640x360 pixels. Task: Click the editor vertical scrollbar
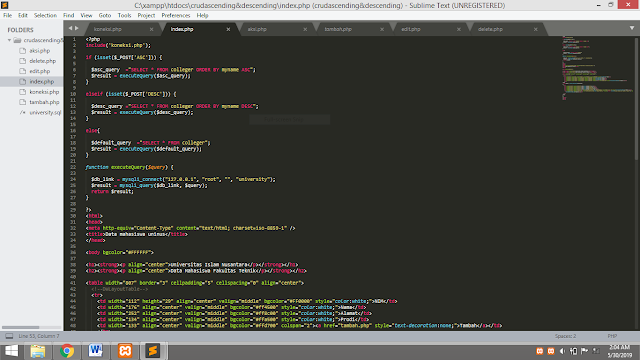click(637, 98)
